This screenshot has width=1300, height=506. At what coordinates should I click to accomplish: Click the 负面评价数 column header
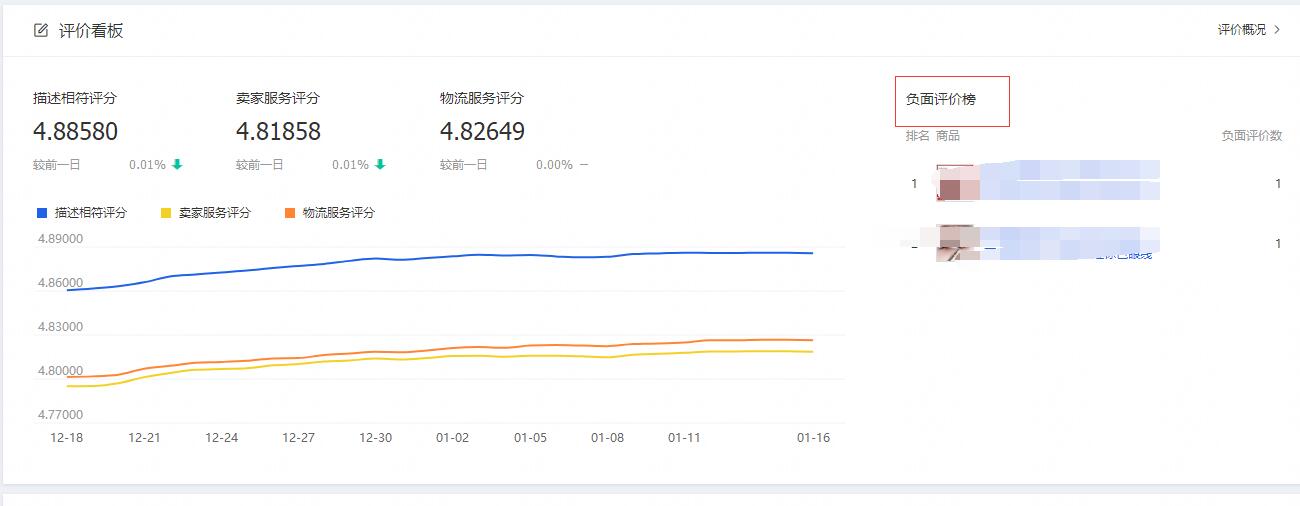click(x=1251, y=136)
